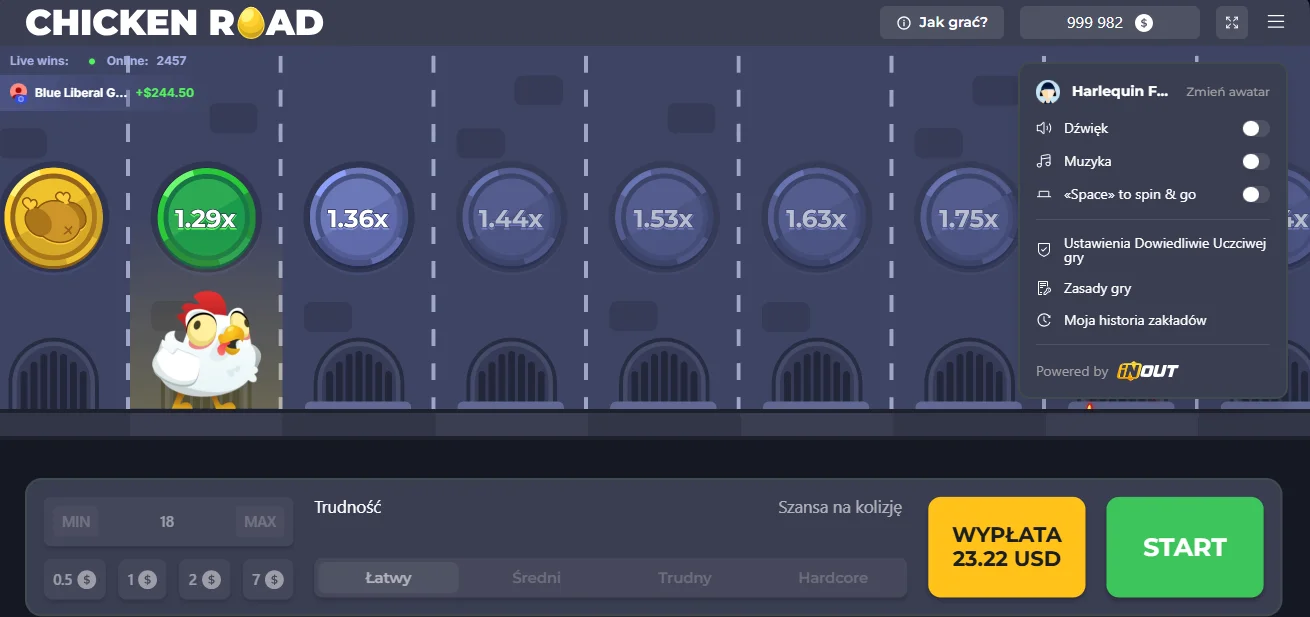Enable the Dźwięk sound toggle
1310x617 pixels.
1255,128
